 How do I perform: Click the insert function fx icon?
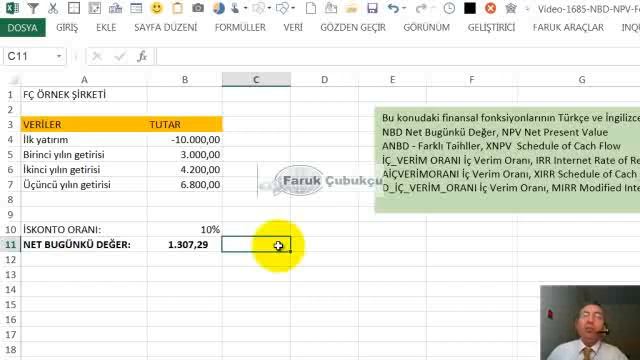[142, 56]
